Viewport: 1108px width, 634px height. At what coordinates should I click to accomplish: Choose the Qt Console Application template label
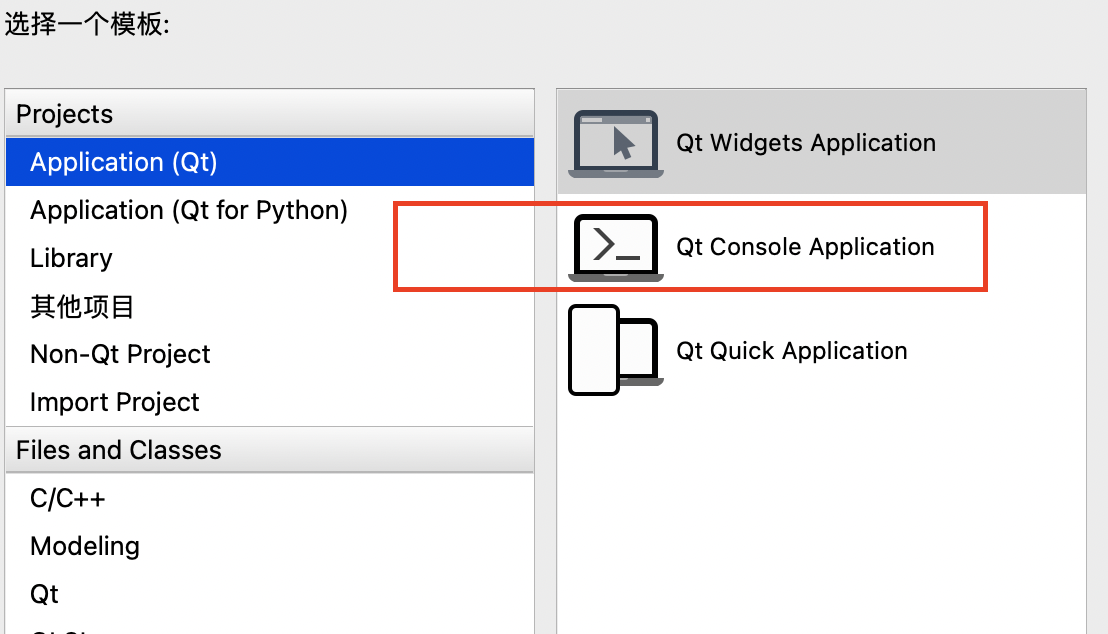click(805, 247)
